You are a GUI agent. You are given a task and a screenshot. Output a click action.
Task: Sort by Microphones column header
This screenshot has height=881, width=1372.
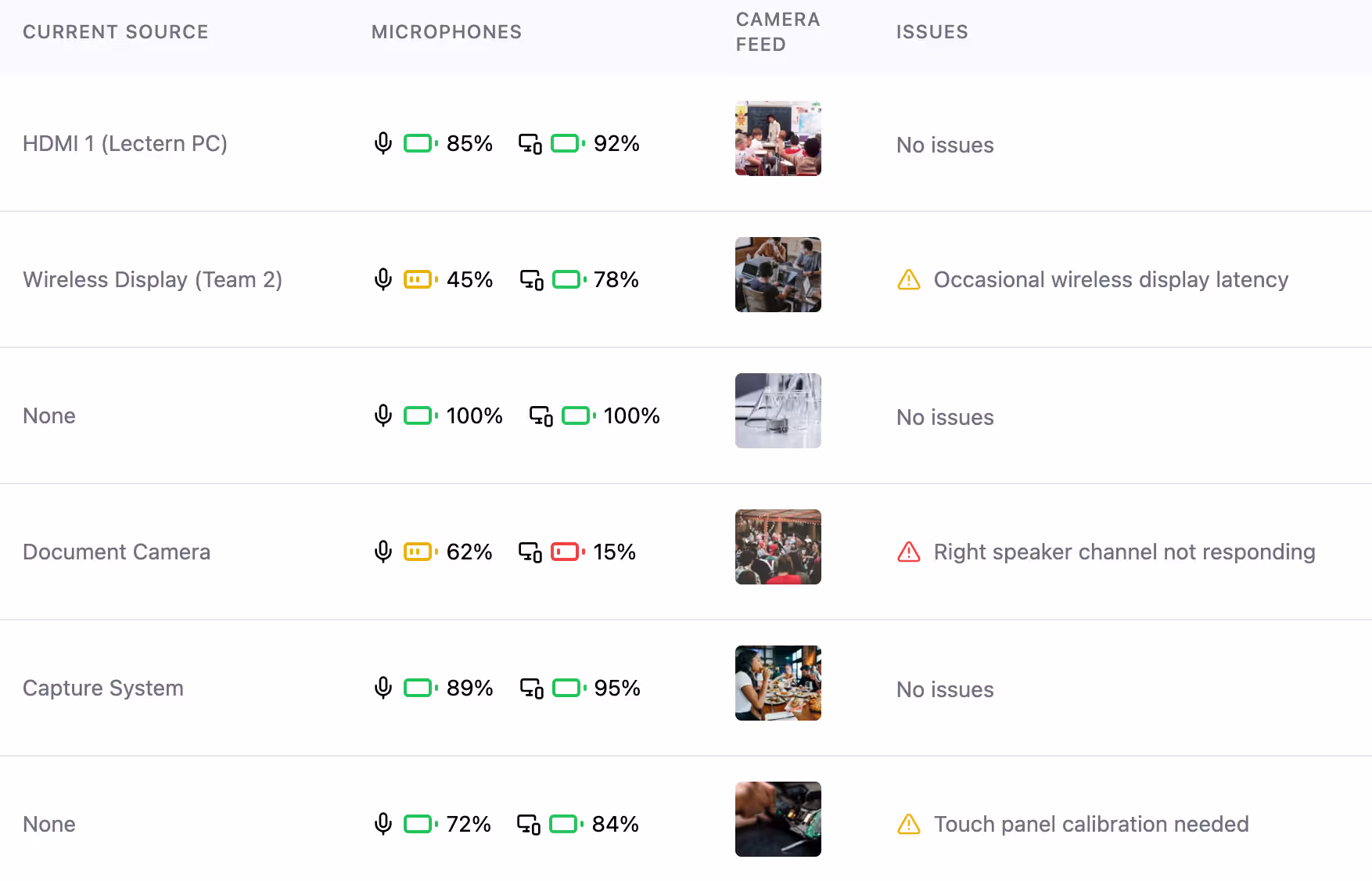(447, 32)
